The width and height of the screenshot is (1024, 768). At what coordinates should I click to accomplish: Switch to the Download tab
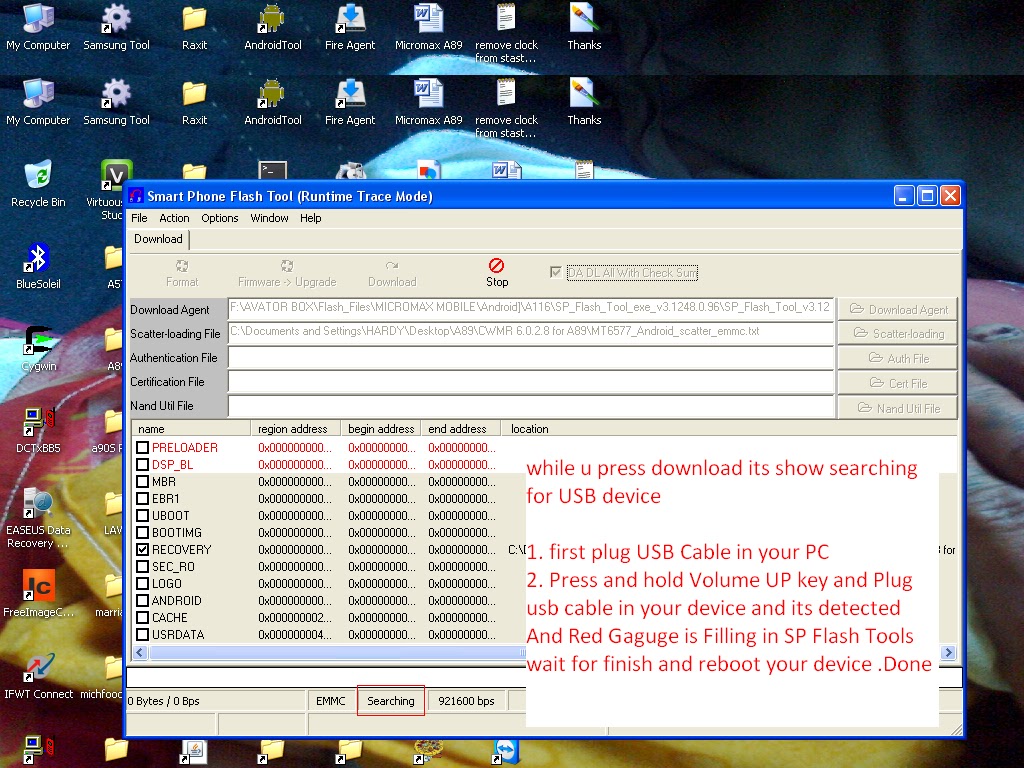click(x=159, y=239)
